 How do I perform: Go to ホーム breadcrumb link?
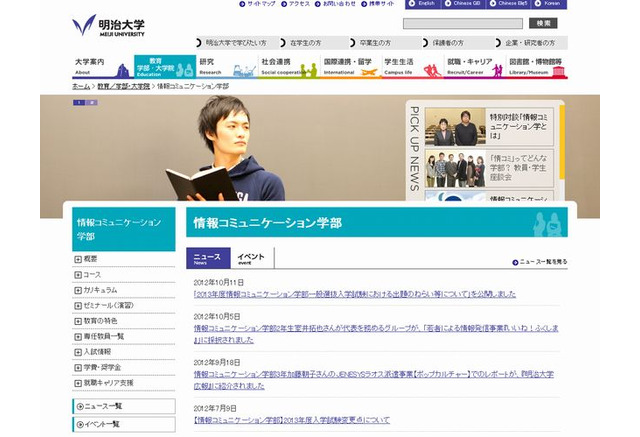pos(81,87)
